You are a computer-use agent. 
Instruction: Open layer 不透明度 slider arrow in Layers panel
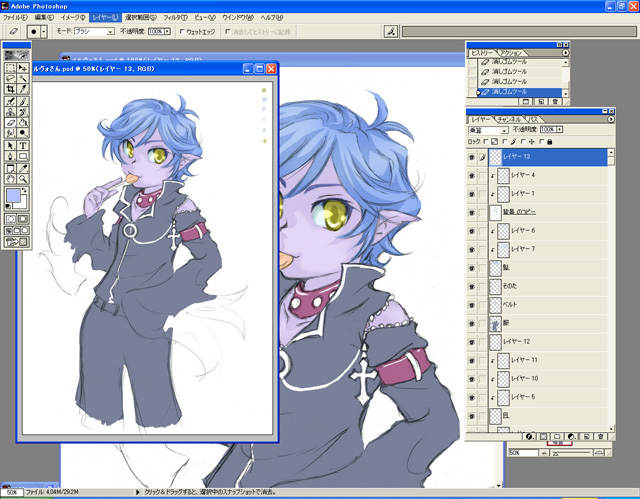point(560,129)
